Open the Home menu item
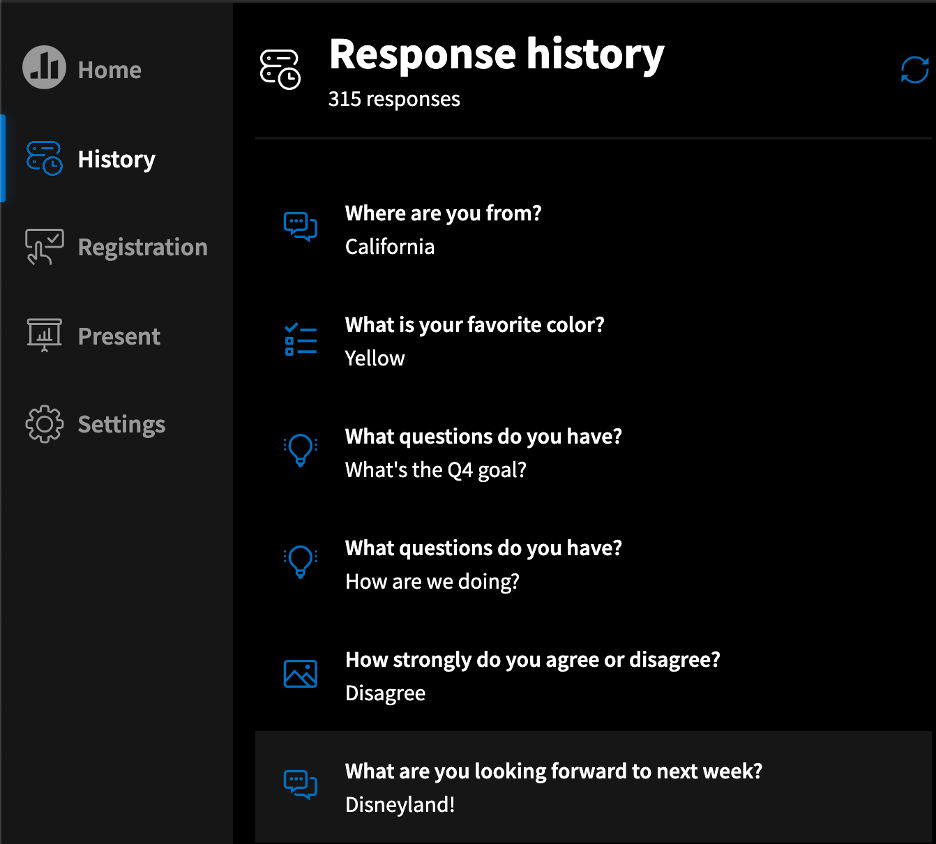The height and width of the screenshot is (844, 936). click(110, 70)
